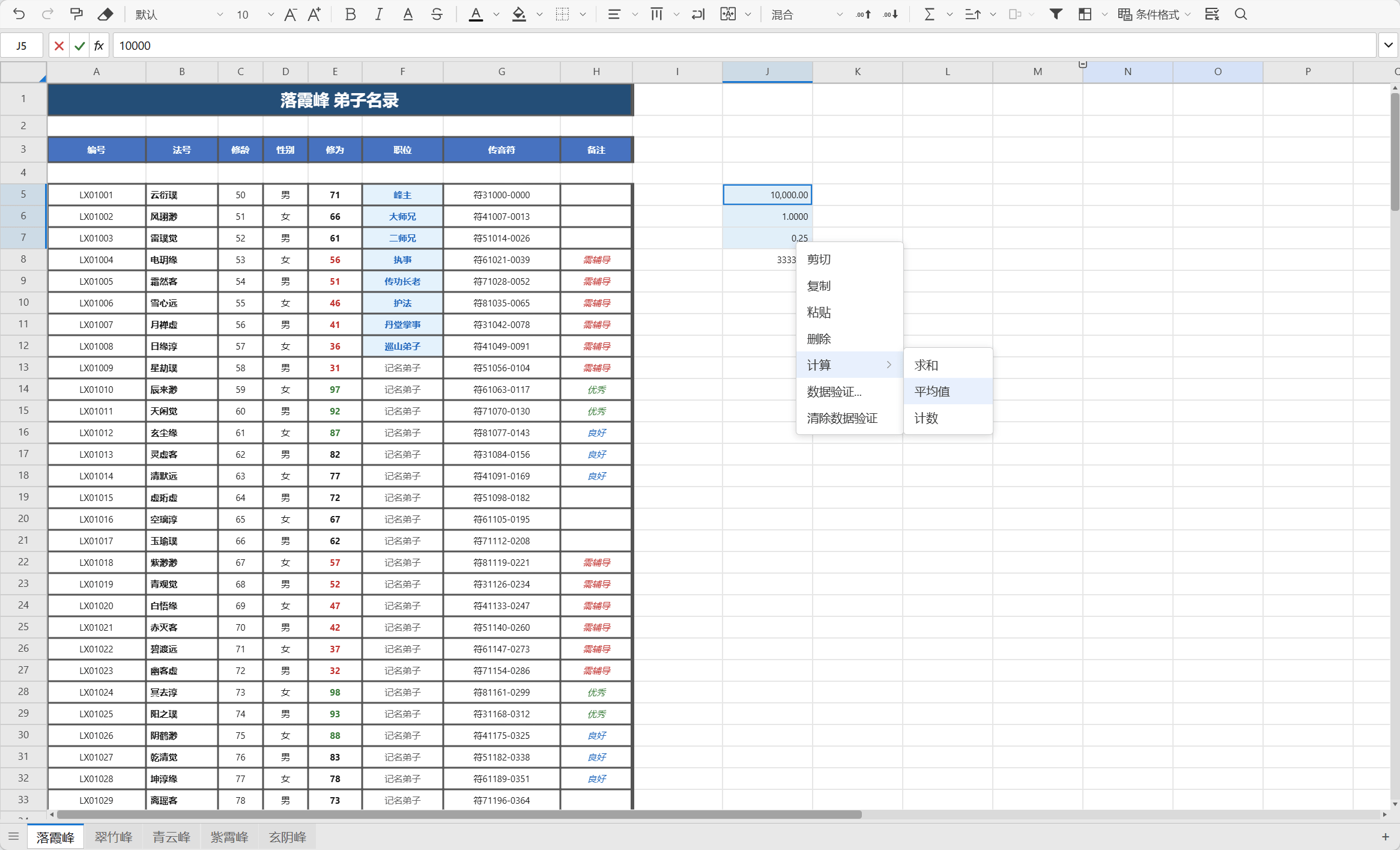Switch to the 青云峰 sheet tab
Screen dimensions: 1400x850
pos(171,837)
